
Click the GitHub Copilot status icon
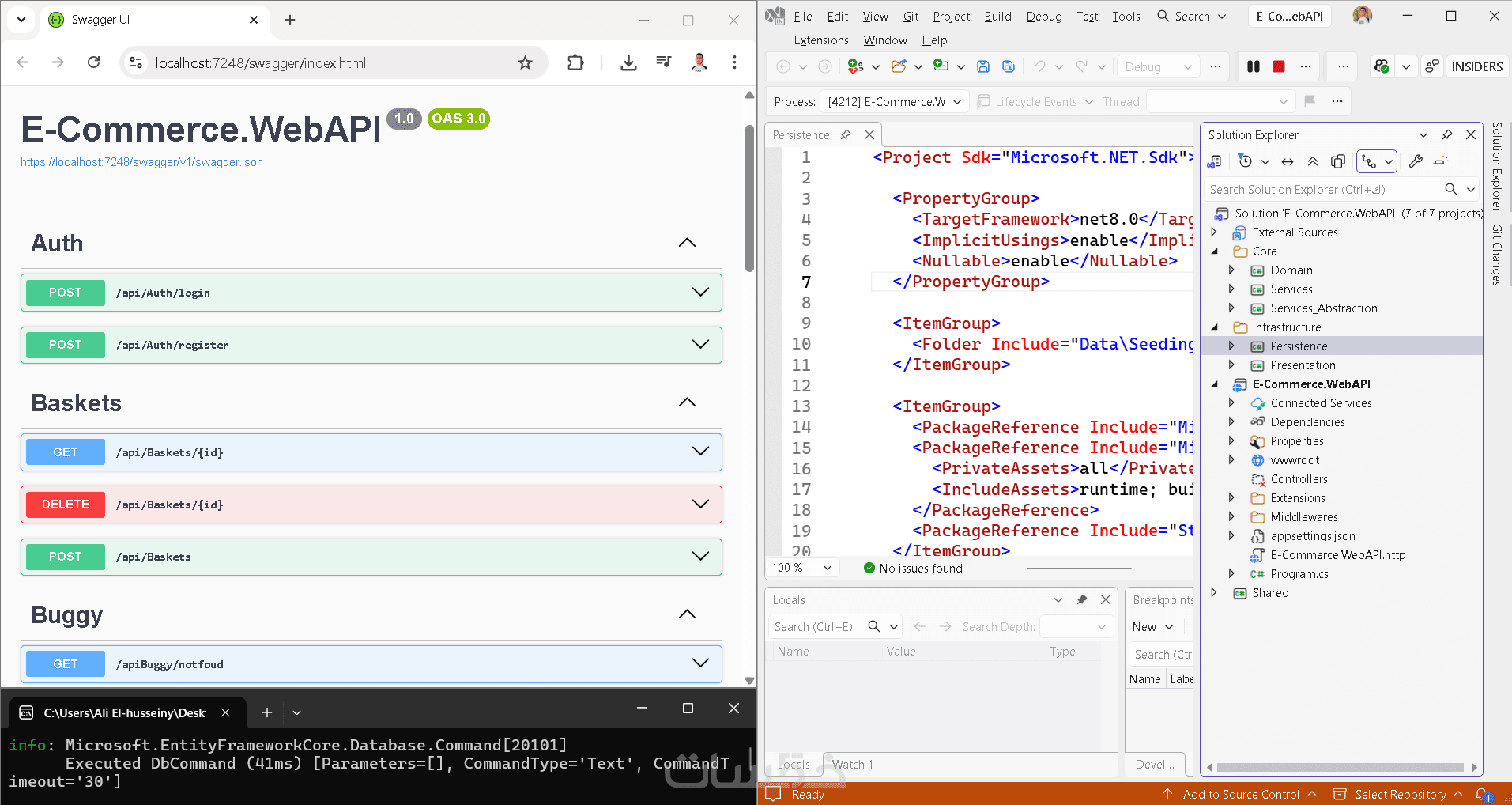[1382, 66]
